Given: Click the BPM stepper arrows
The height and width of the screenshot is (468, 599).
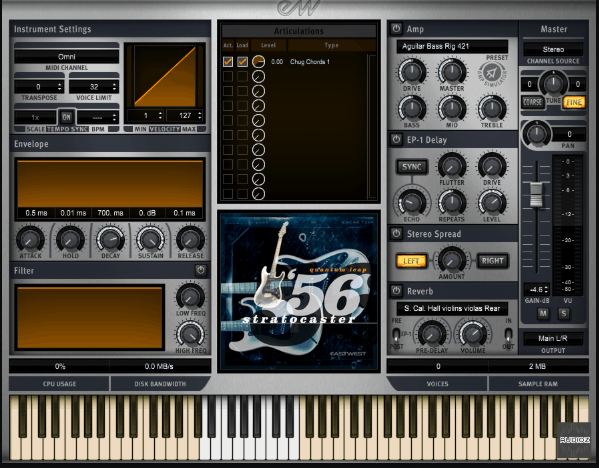Looking at the screenshot, I should pyautogui.click(x=114, y=117).
